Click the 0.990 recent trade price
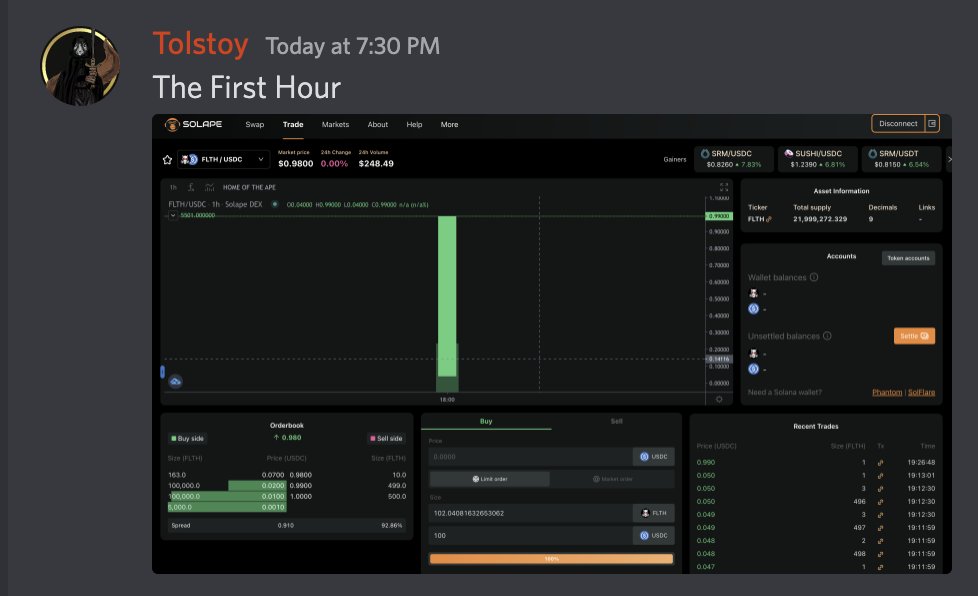Screen dimensions: 978x596 point(705,463)
